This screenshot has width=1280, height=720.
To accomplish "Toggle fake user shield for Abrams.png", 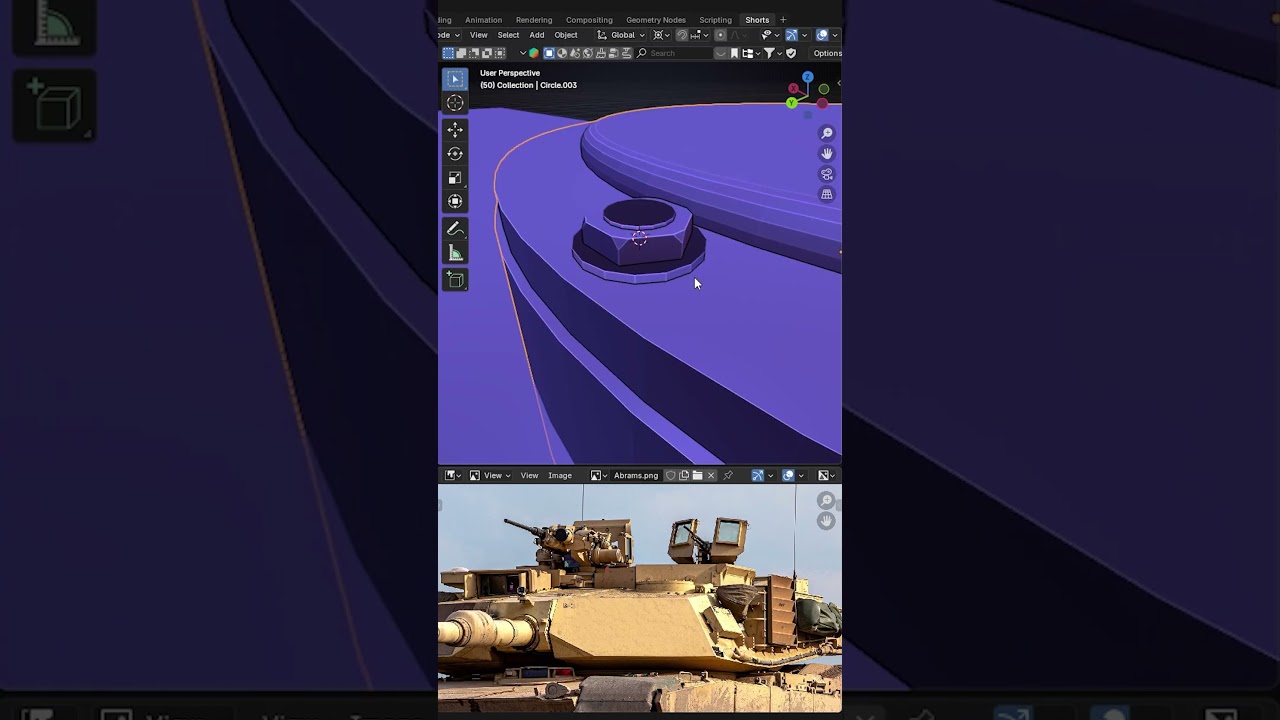I will [670, 476].
